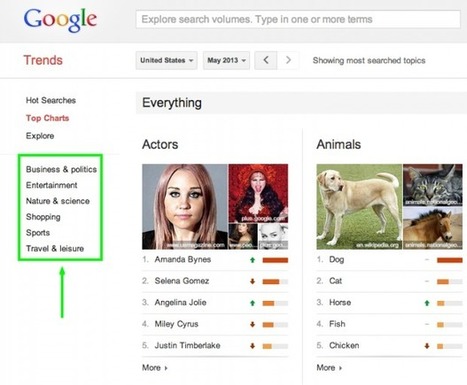The image size is (467, 385).
Task: Select Nature & science category
Action: click(58, 201)
